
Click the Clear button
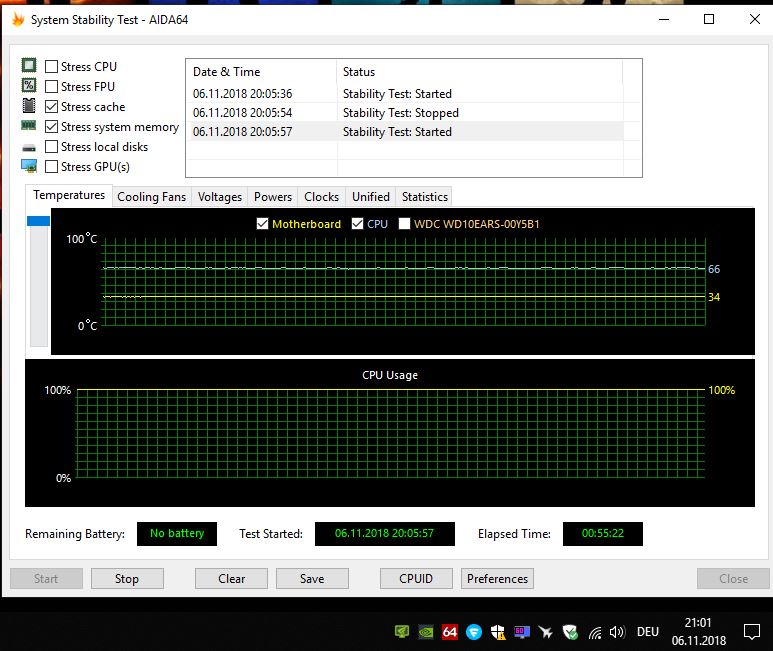click(231, 579)
